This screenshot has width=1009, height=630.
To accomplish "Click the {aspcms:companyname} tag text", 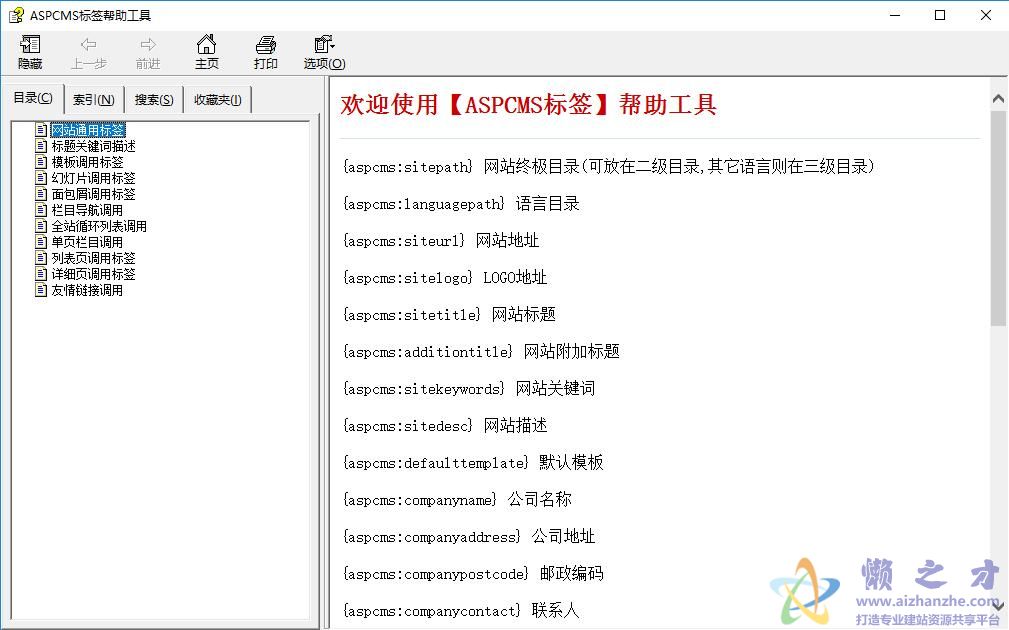I will (420, 500).
